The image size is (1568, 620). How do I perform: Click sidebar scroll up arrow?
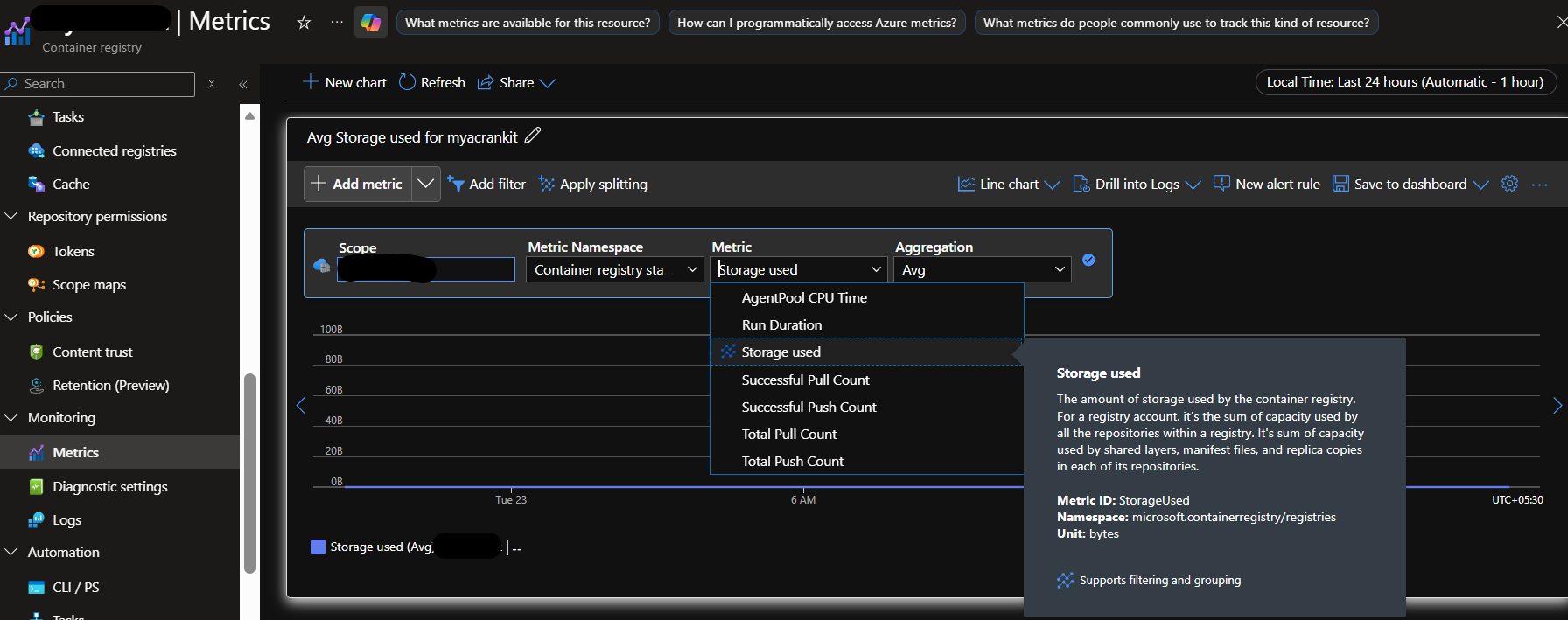point(249,115)
